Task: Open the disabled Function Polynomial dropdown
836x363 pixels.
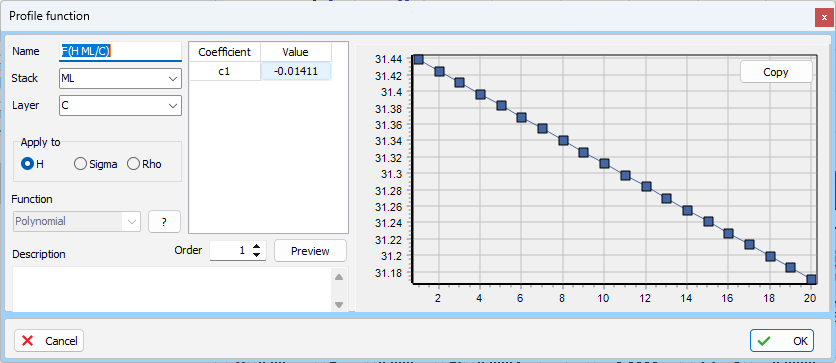Action: [77, 221]
